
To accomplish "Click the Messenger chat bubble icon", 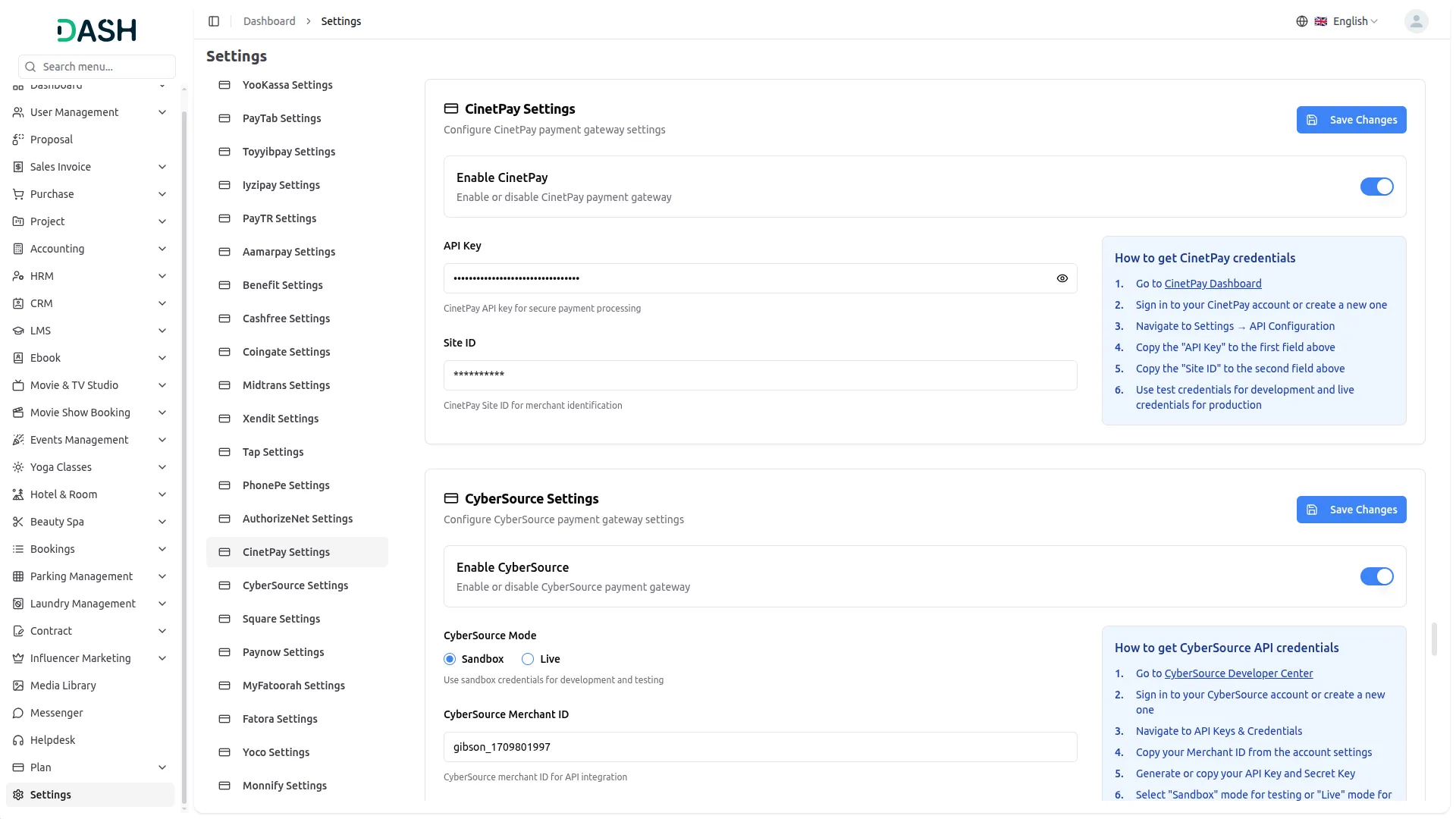I will [x=18, y=713].
